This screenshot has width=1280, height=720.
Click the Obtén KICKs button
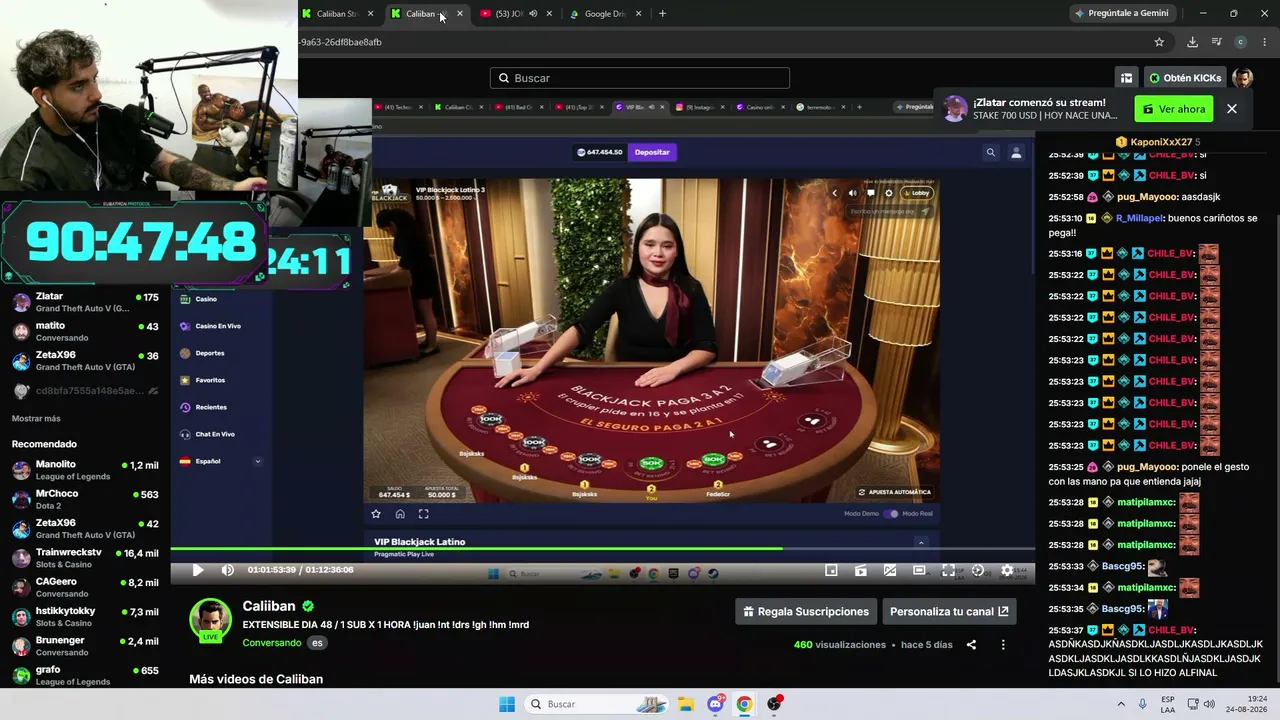coord(1185,78)
